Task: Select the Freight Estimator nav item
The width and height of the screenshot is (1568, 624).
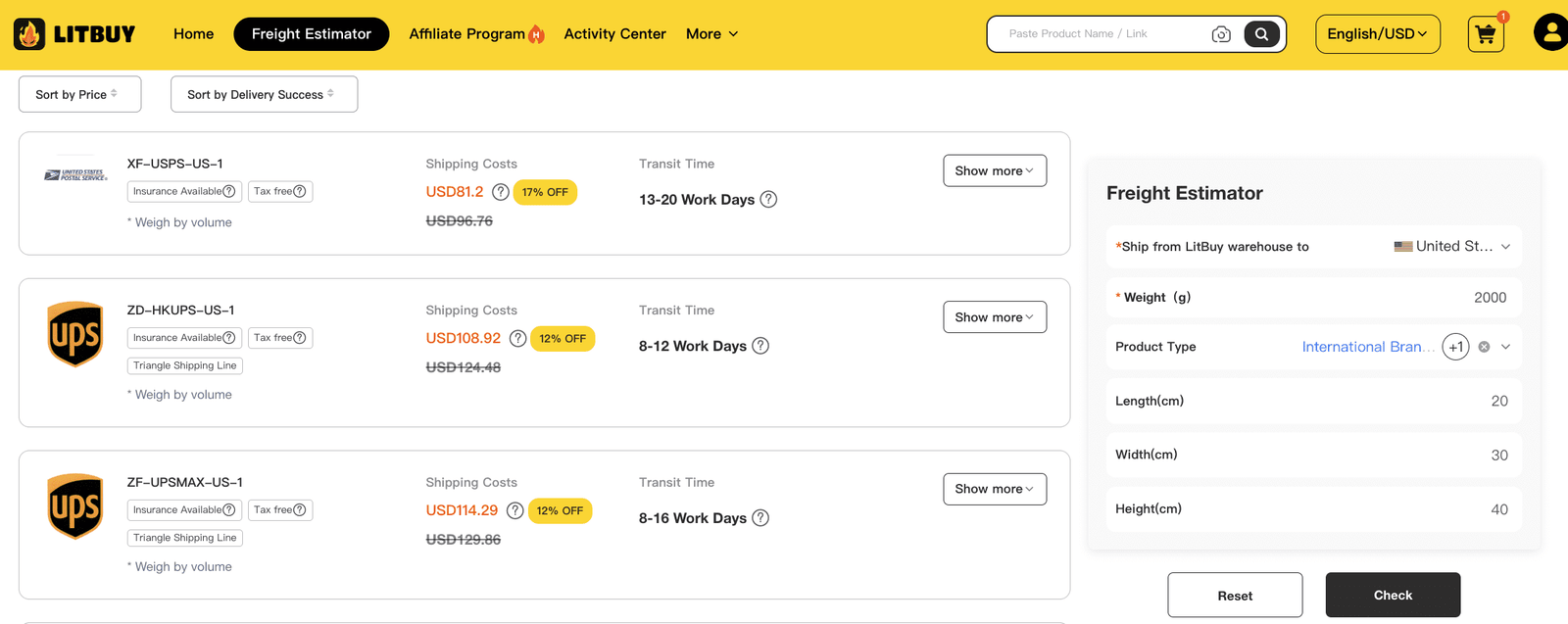Action: click(x=312, y=34)
